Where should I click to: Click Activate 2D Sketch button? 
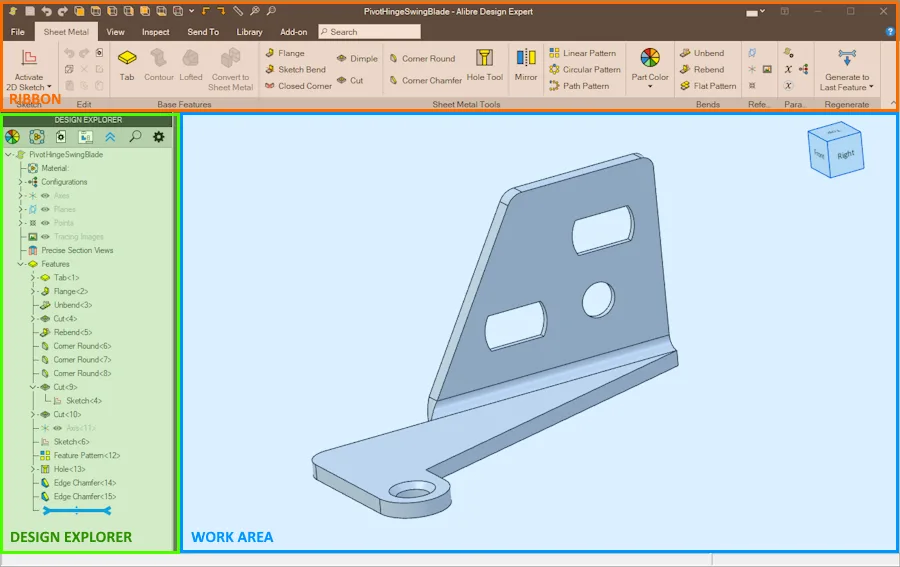click(29, 69)
